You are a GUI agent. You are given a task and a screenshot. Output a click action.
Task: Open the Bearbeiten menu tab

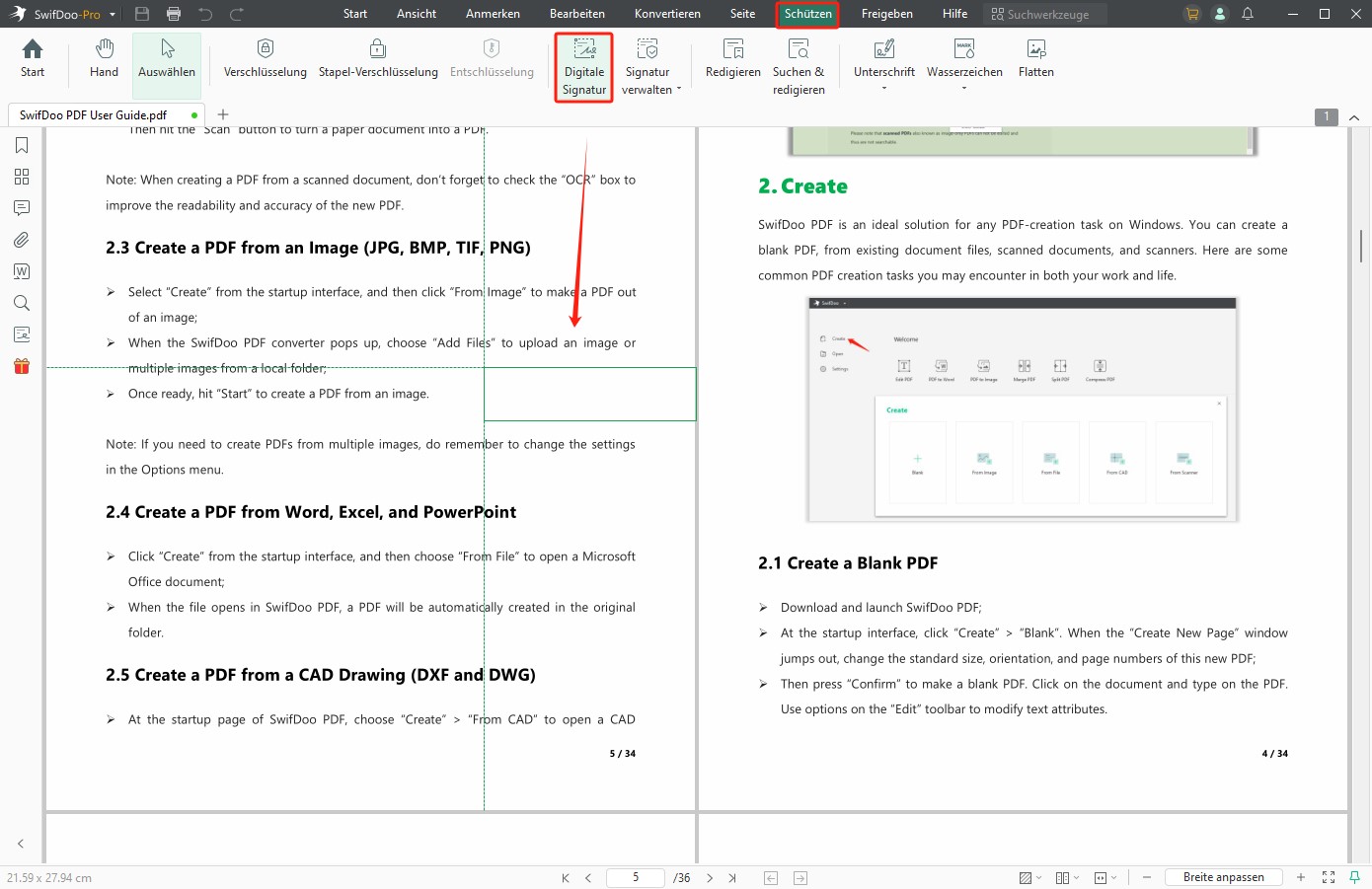577,14
